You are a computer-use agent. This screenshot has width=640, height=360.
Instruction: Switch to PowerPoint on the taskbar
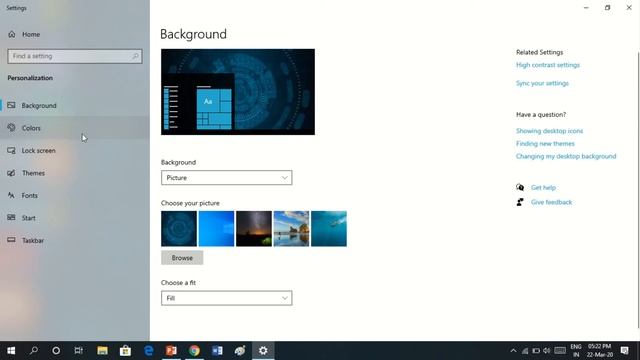pos(171,351)
